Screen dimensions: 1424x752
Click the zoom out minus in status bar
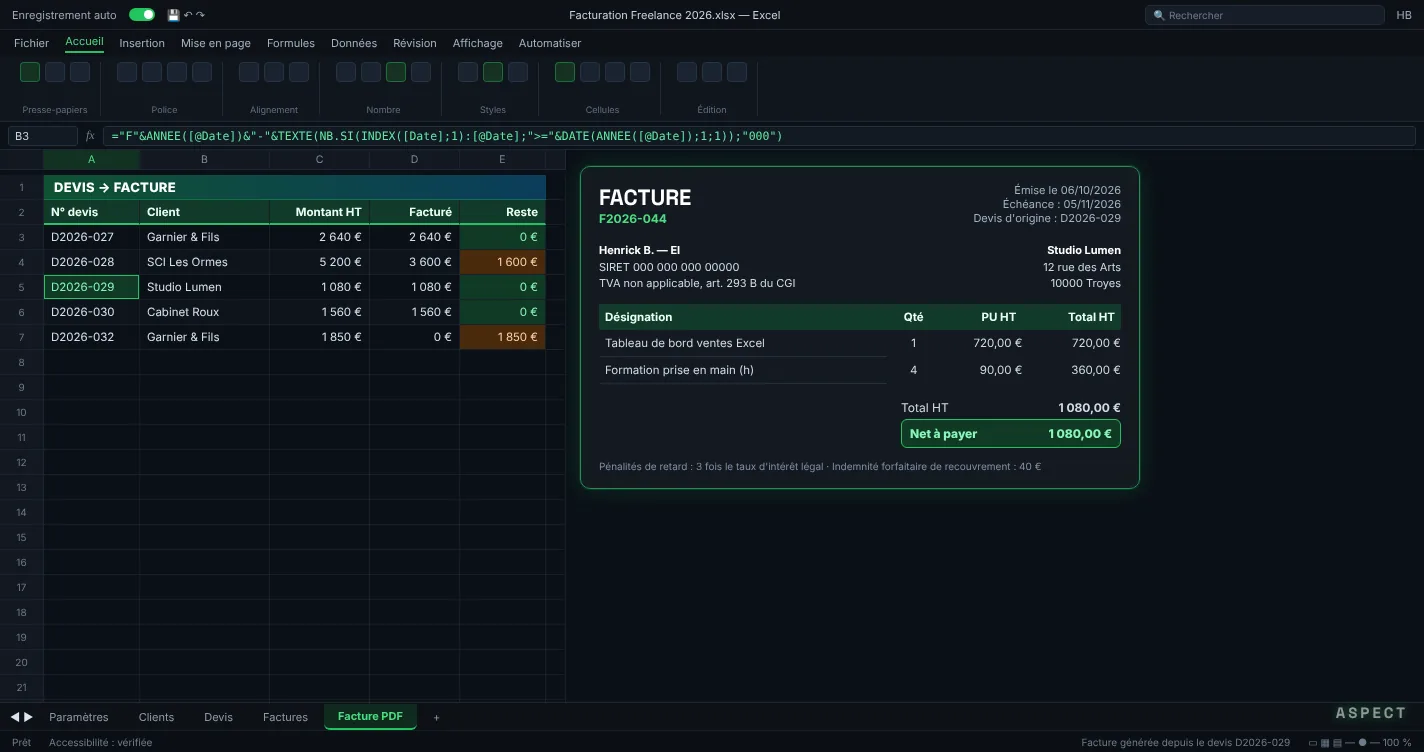1349,743
